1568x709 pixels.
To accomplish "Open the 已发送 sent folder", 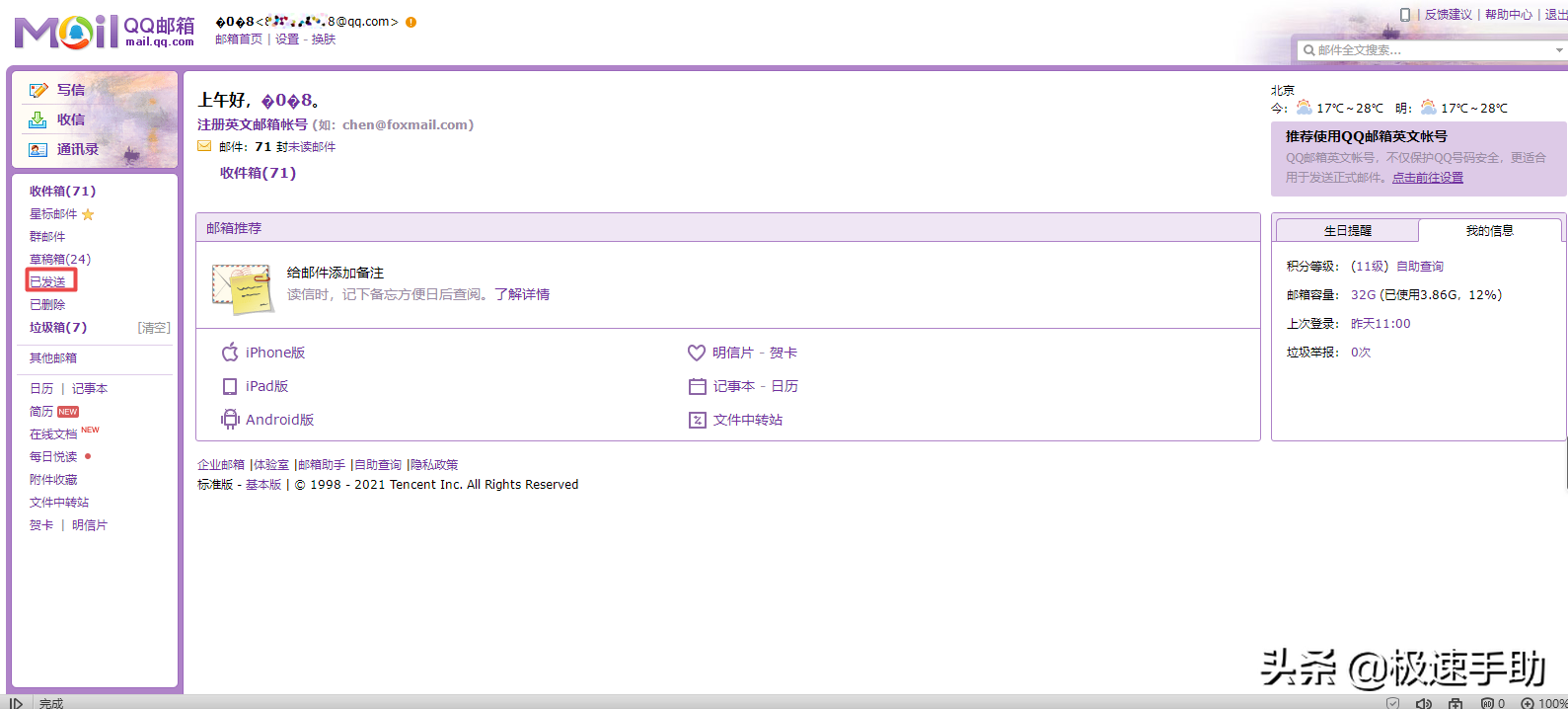I will coord(47,281).
